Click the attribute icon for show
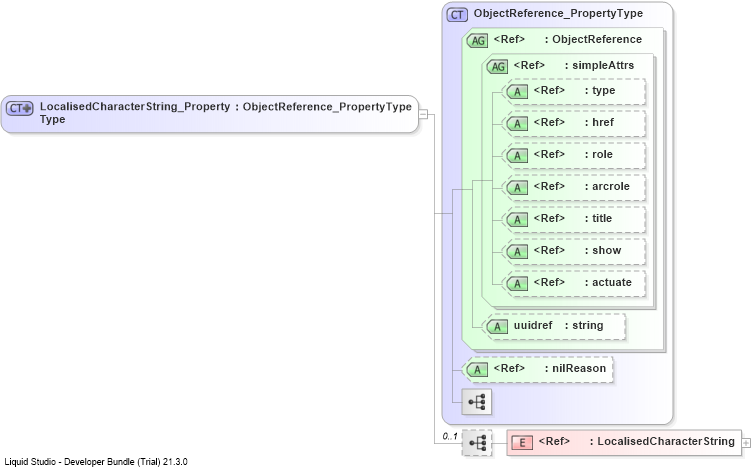This screenshot has width=751, height=467. [517, 251]
